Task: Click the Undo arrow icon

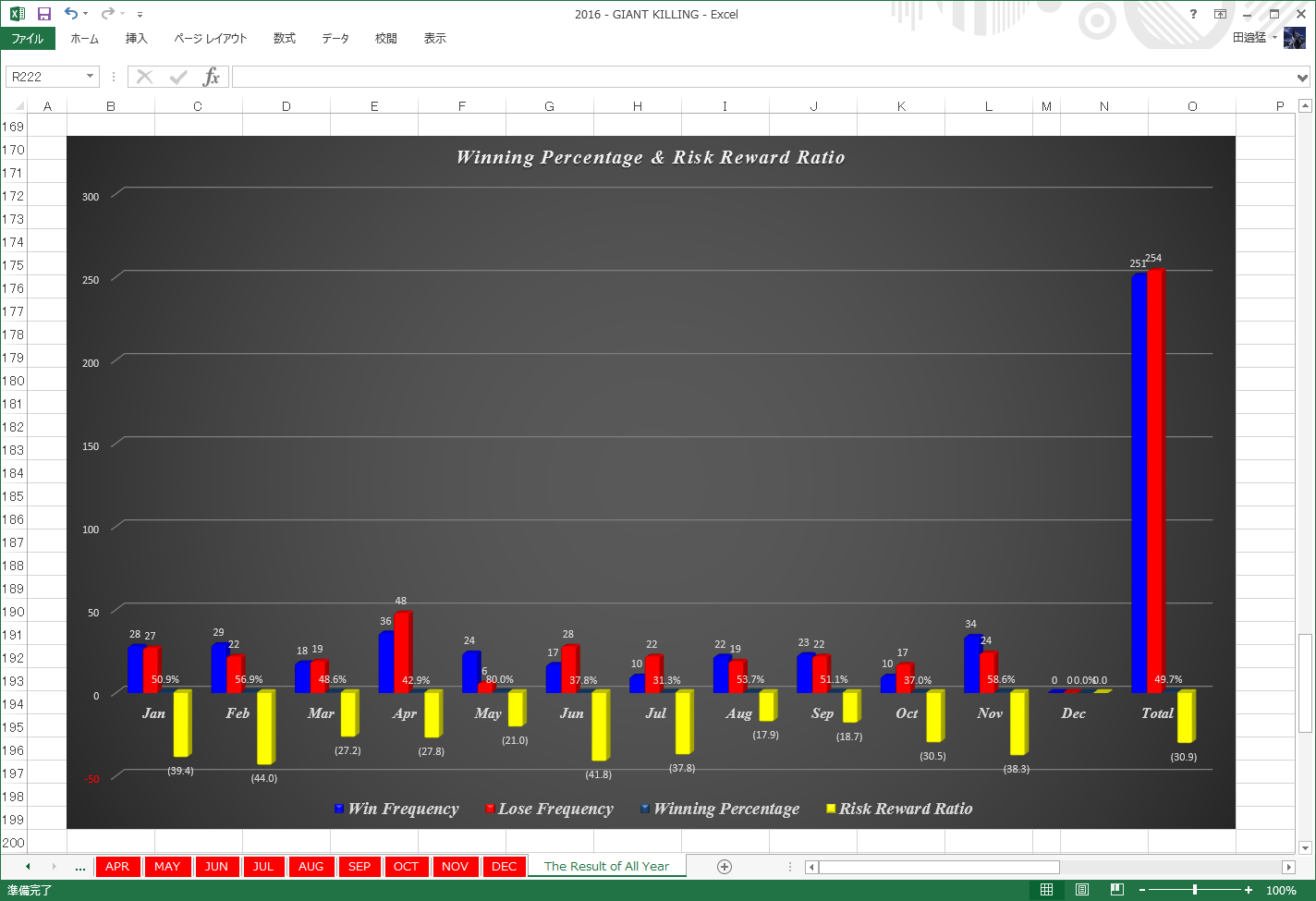Action: tap(71, 14)
